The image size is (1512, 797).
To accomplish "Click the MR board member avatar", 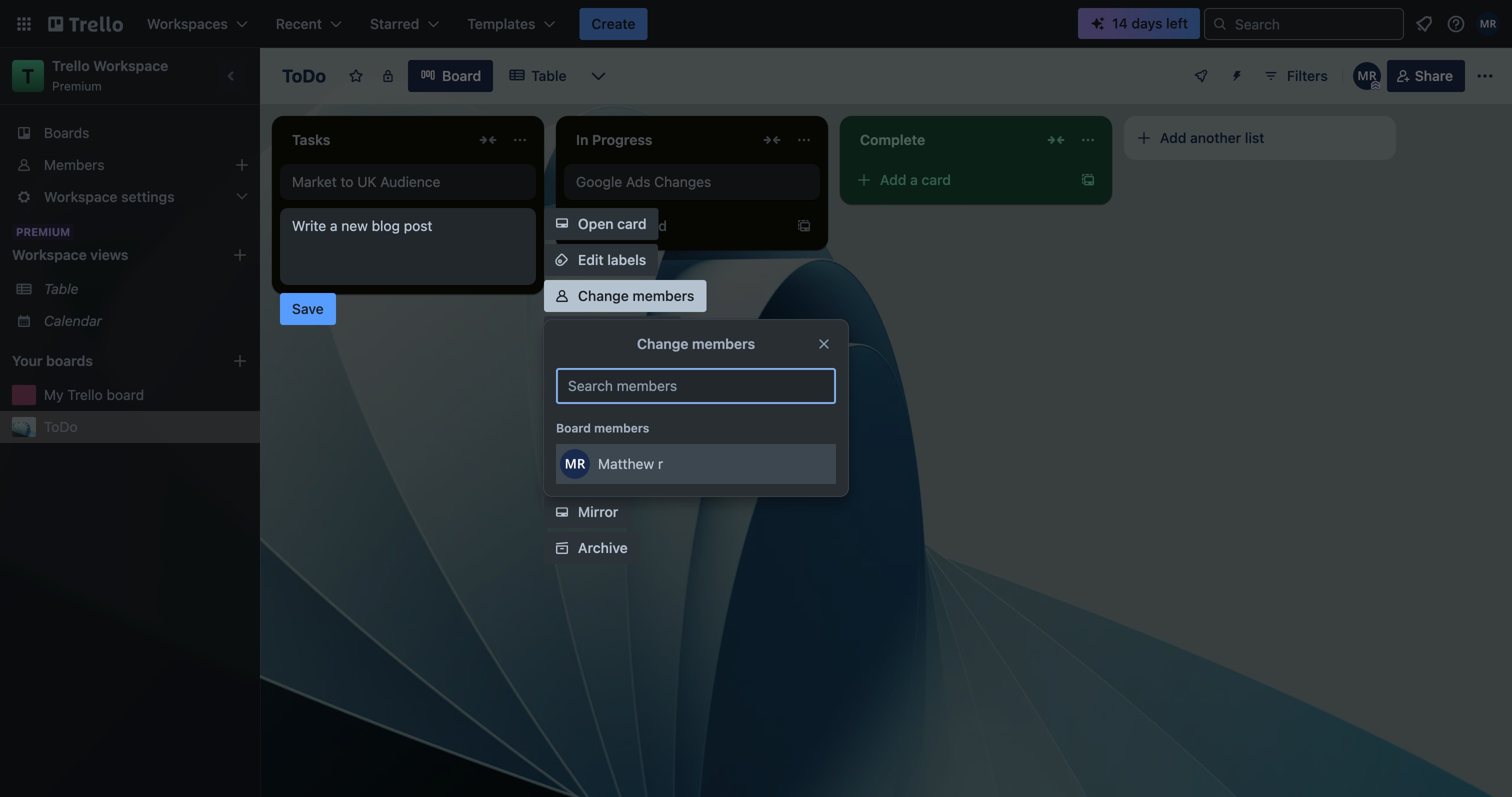I will coord(1366,75).
